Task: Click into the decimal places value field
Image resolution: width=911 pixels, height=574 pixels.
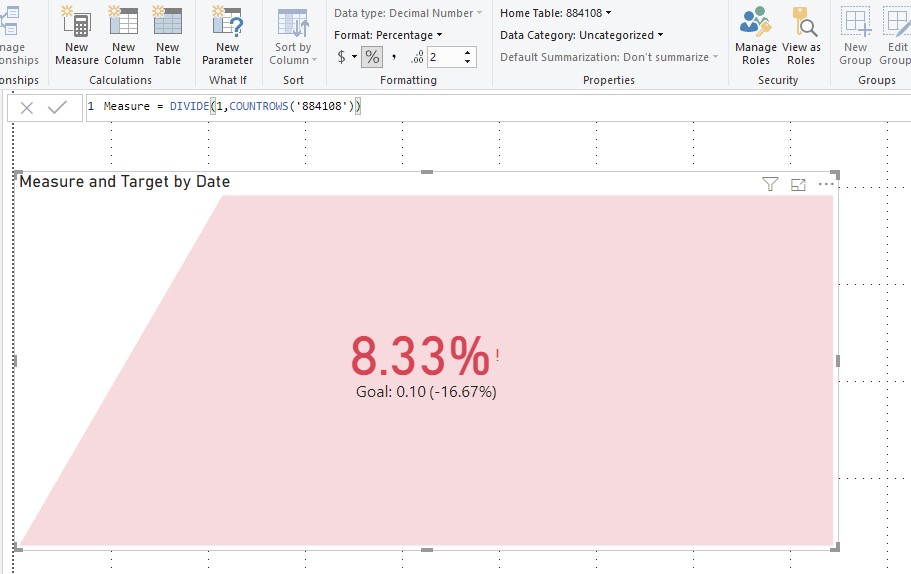Action: pyautogui.click(x=444, y=57)
